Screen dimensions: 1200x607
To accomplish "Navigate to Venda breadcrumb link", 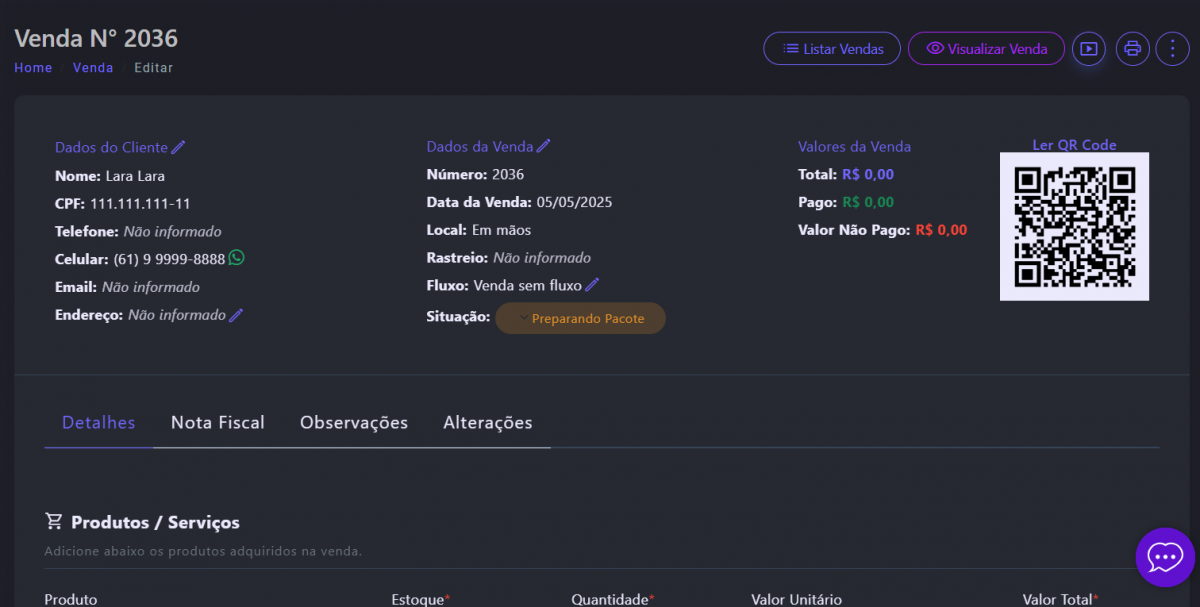I will coord(93,68).
